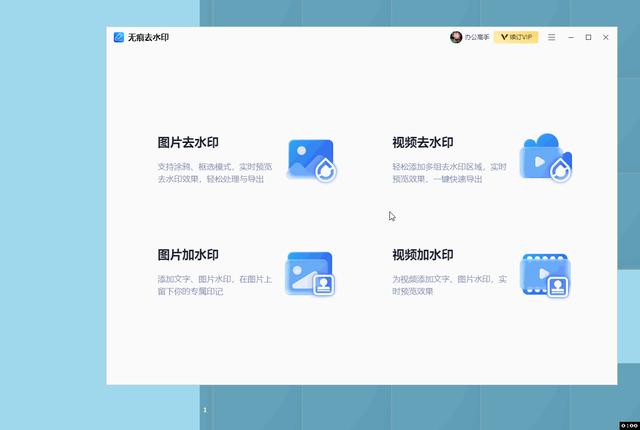The height and width of the screenshot is (430, 640).
Task: Click the 无痕去水印 title text
Action: [x=149, y=37]
